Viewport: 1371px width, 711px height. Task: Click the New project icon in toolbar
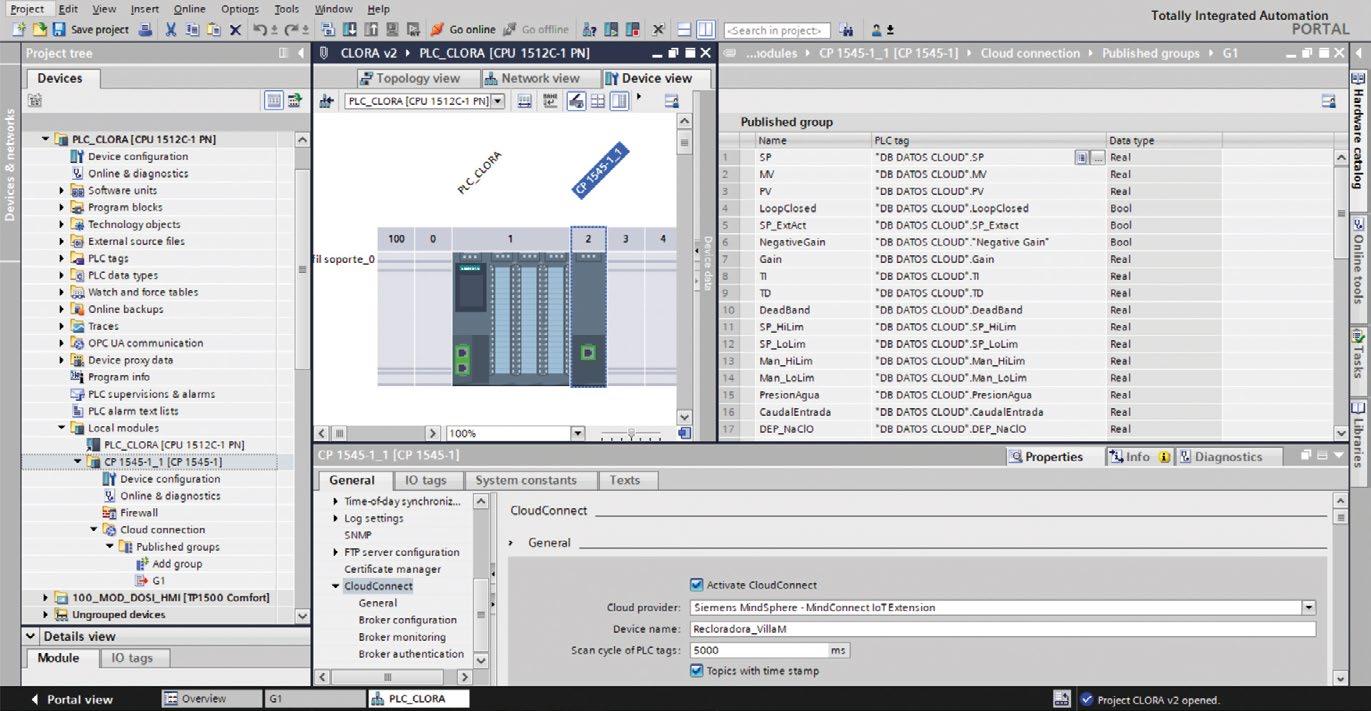point(20,30)
